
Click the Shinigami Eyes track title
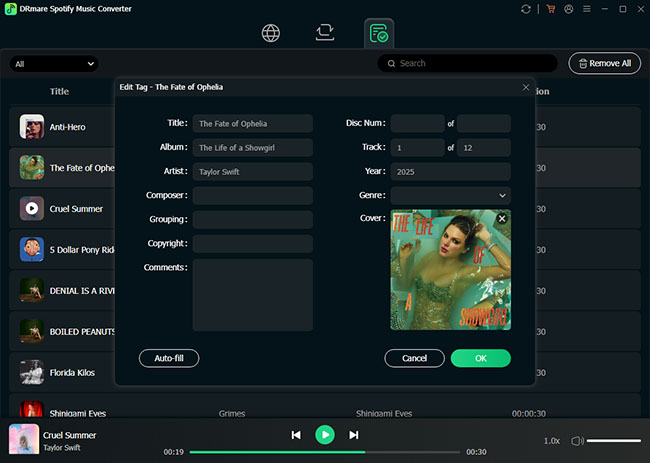coord(78,413)
